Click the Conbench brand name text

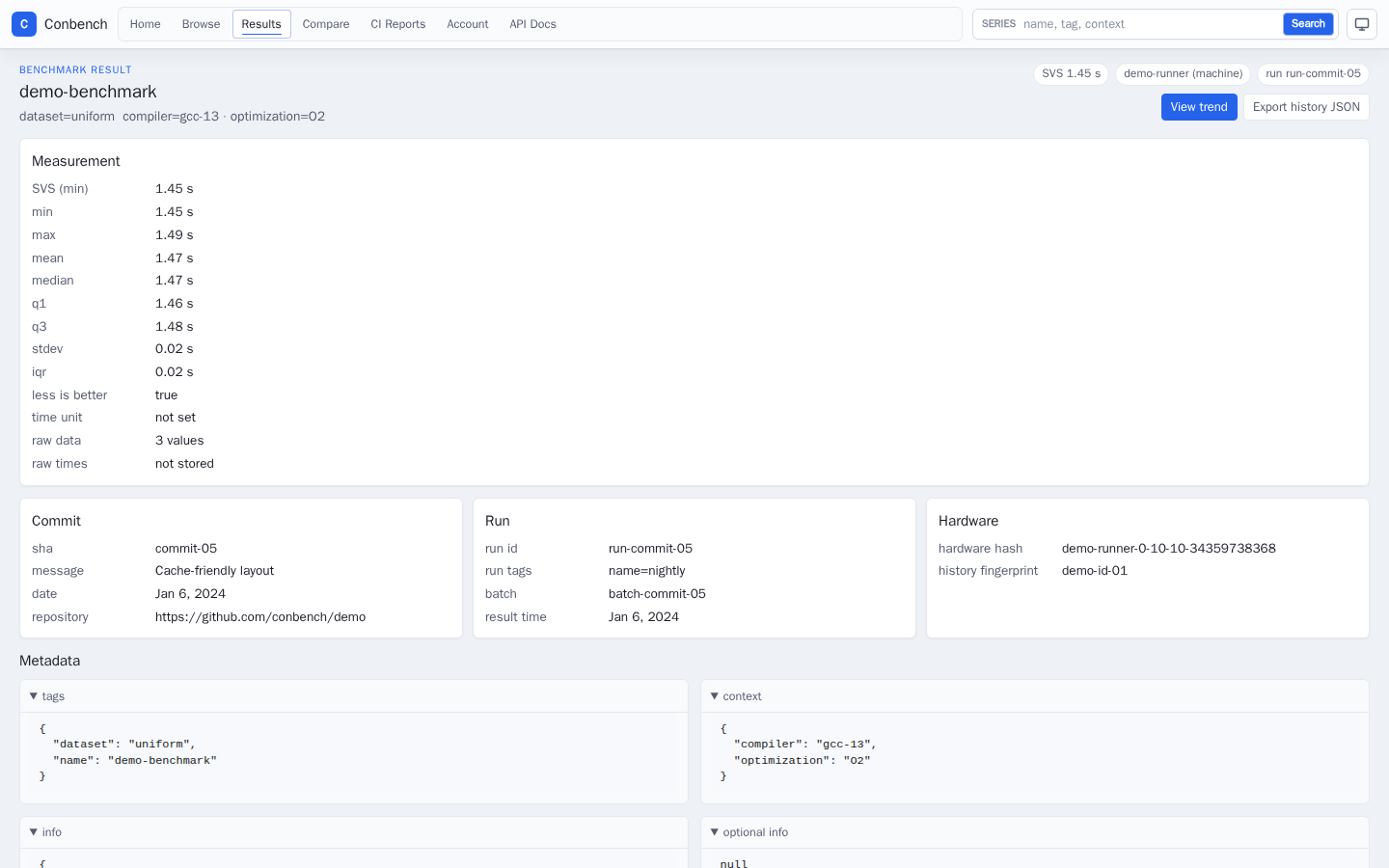tap(76, 24)
